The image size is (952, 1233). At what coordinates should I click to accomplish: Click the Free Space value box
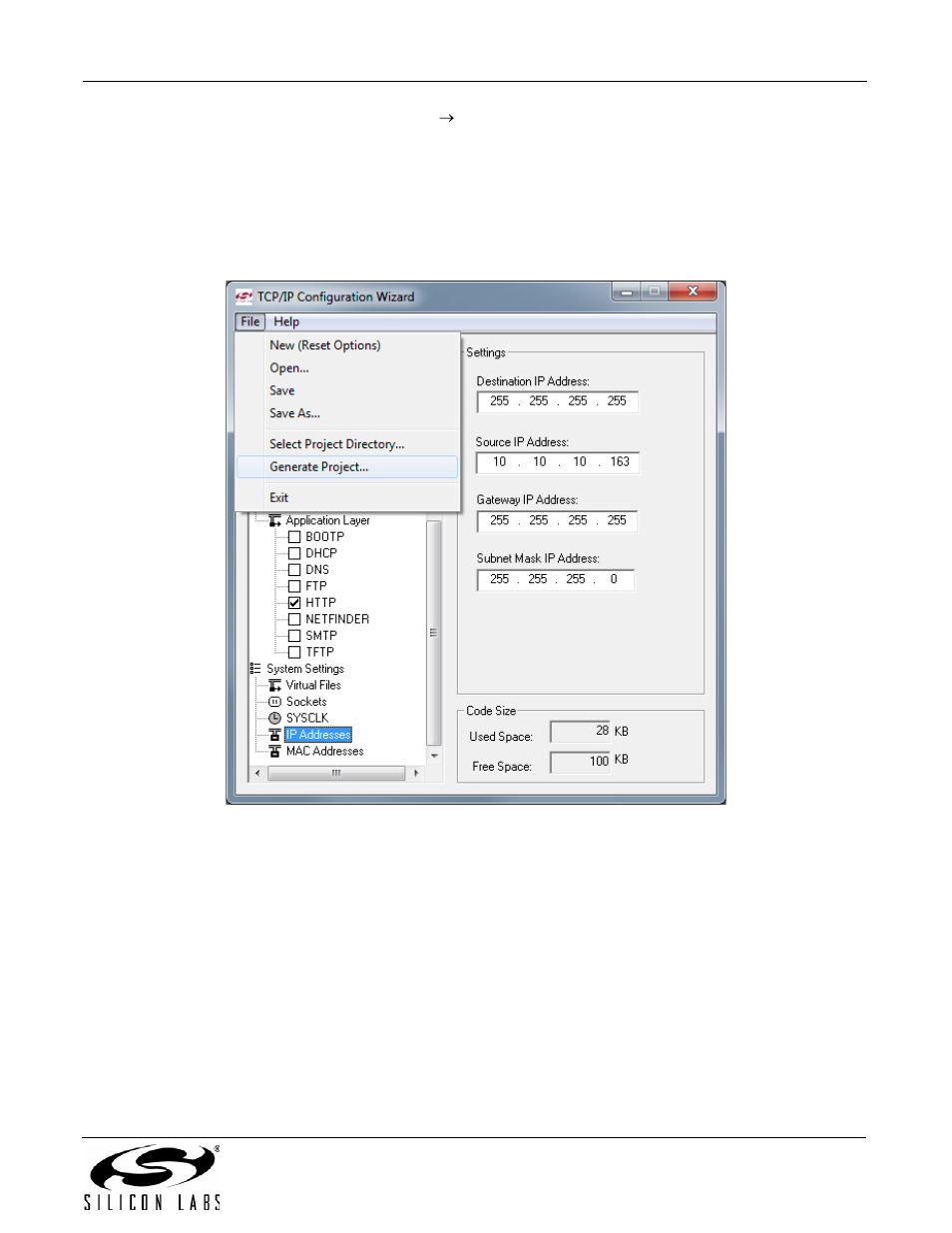(580, 762)
